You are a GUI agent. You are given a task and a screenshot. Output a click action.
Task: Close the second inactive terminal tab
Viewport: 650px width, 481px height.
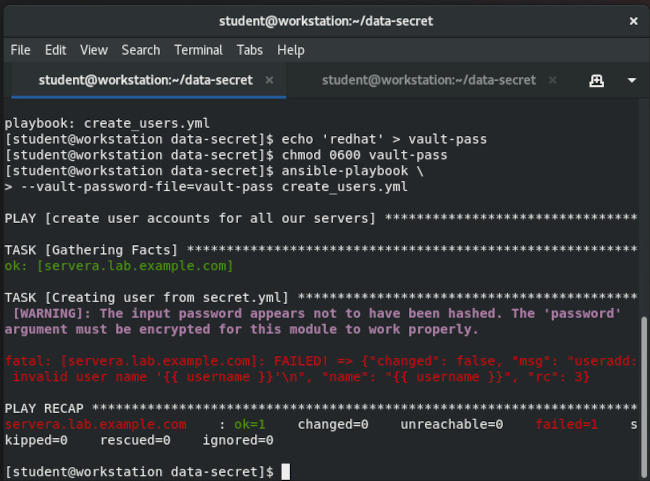[x=553, y=80]
